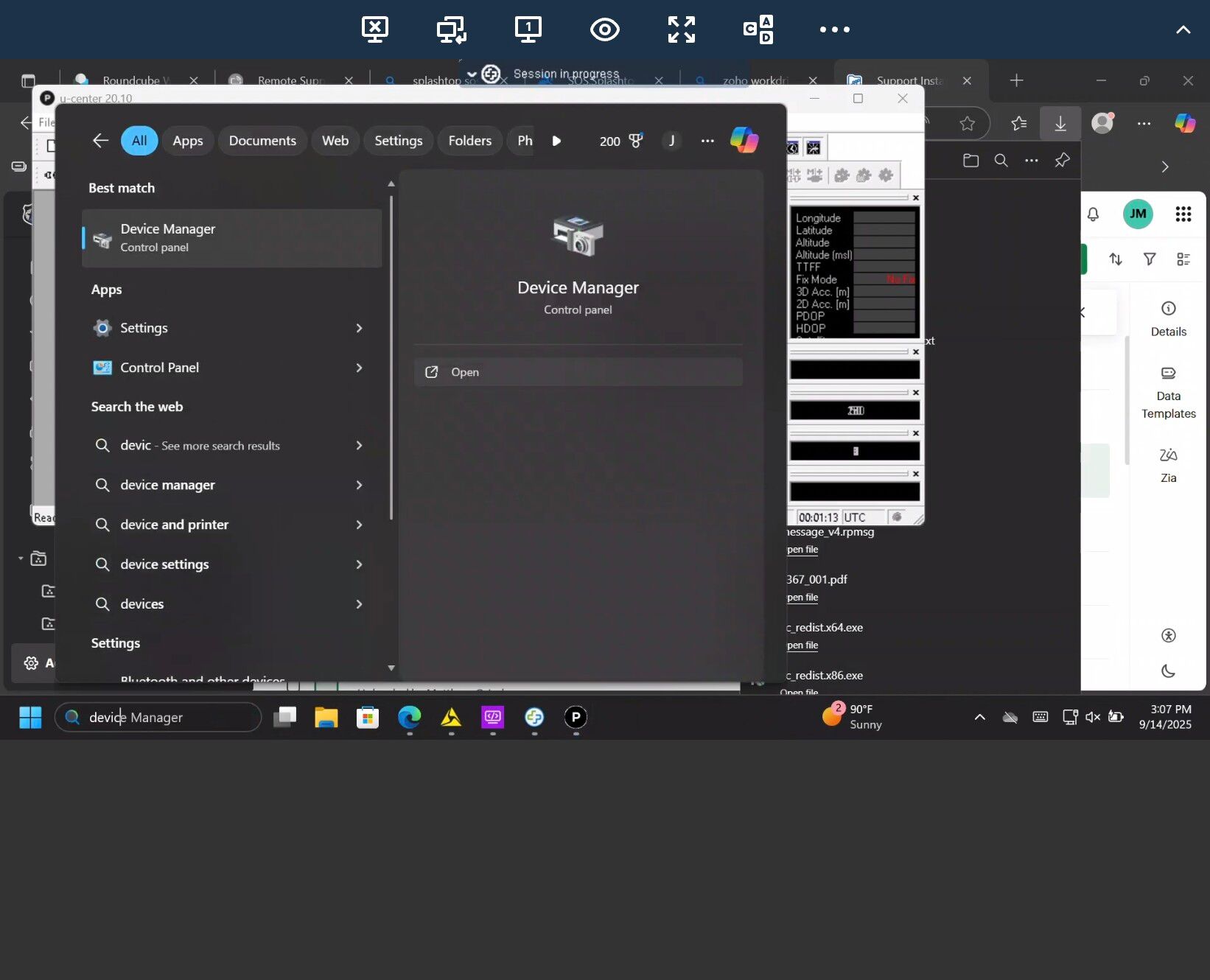Select the All search filter

tap(139, 141)
